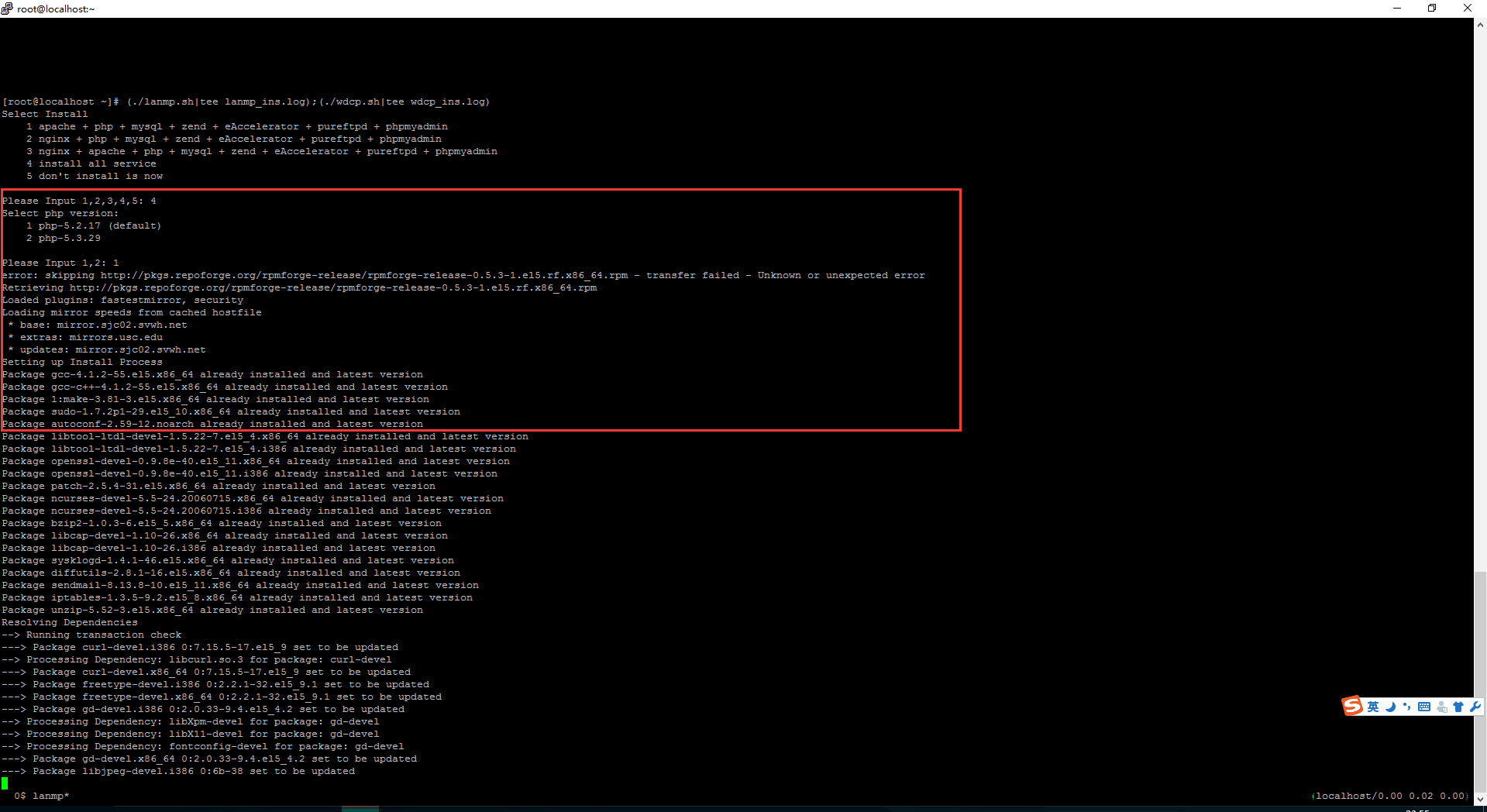Click the 'lanmp*' screen window label
The width and height of the screenshot is (1487, 812).
point(50,796)
